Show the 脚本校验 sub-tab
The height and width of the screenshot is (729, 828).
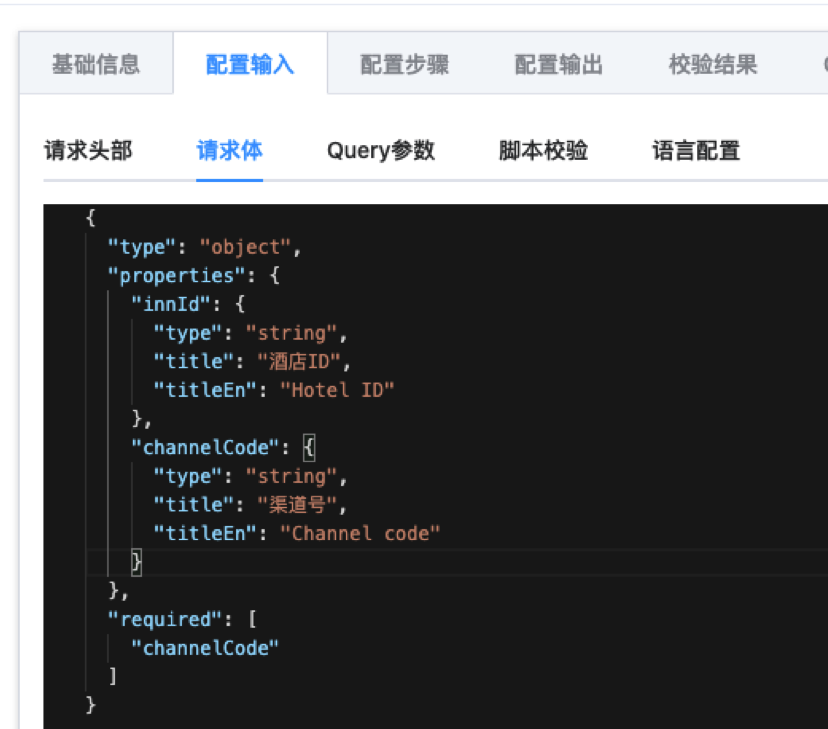tap(543, 151)
